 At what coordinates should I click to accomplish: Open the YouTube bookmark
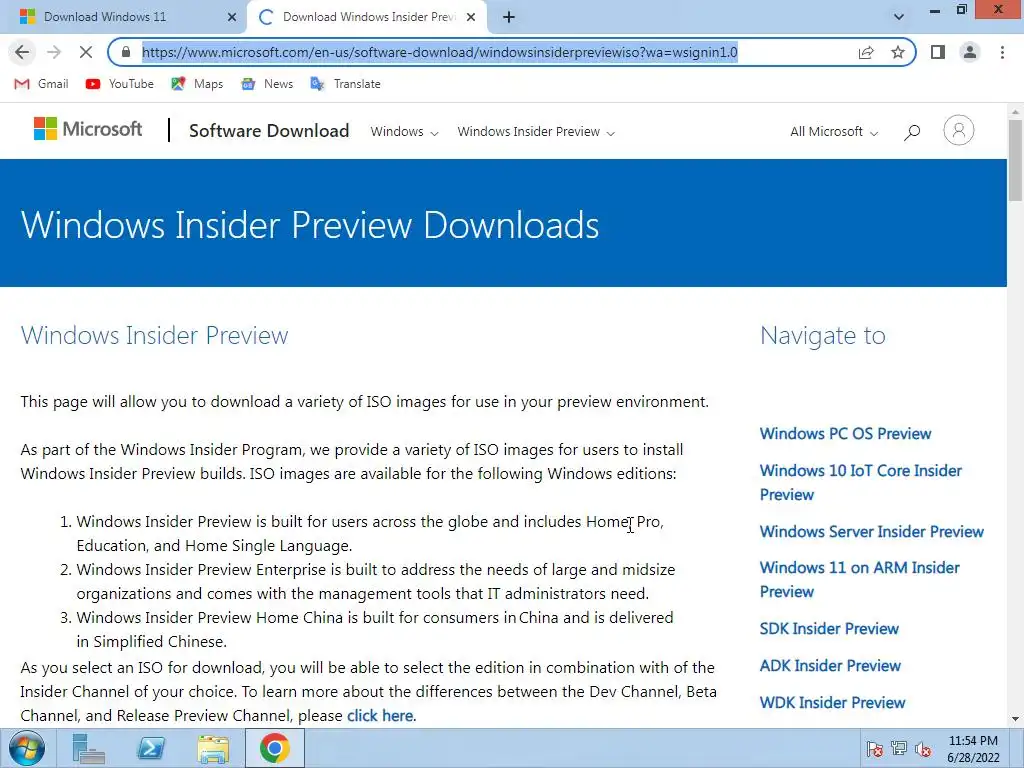(x=120, y=84)
